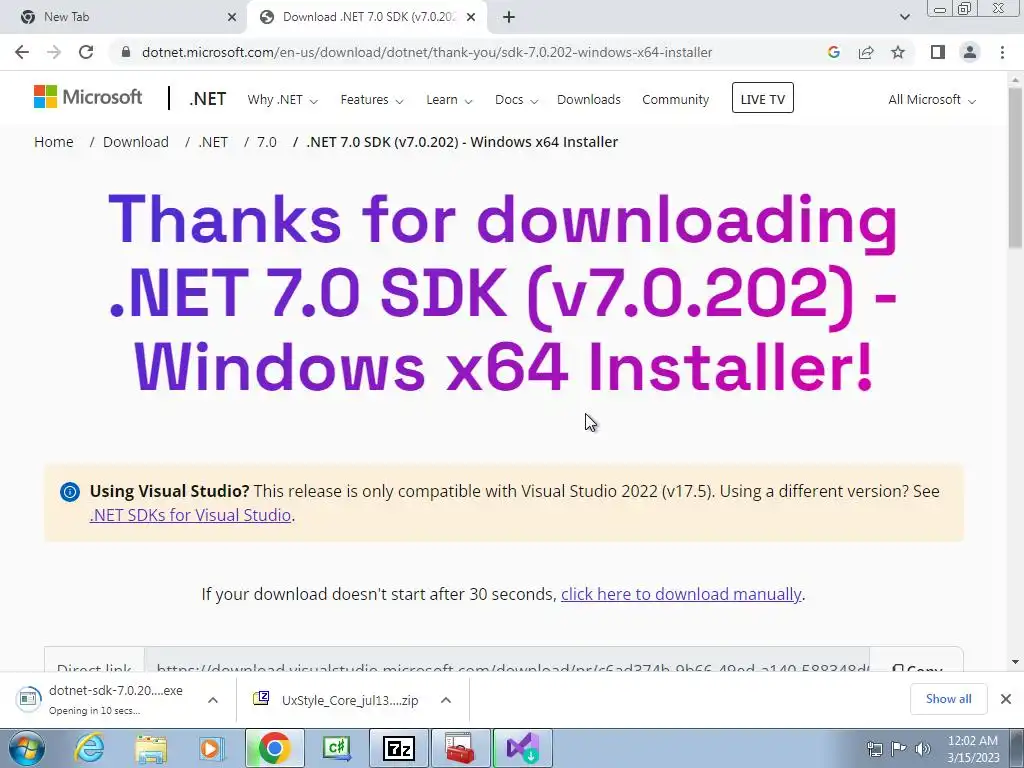The height and width of the screenshot is (768, 1024).
Task: Click the address bar URL
Action: click(x=426, y=52)
